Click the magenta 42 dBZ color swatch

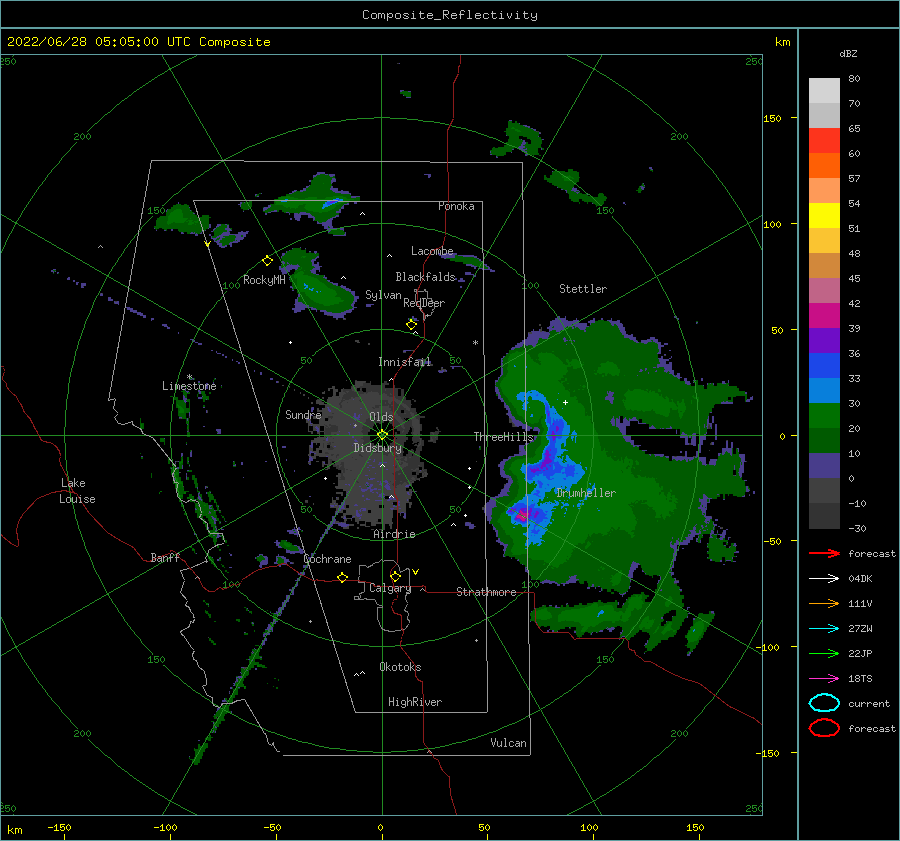(824, 316)
